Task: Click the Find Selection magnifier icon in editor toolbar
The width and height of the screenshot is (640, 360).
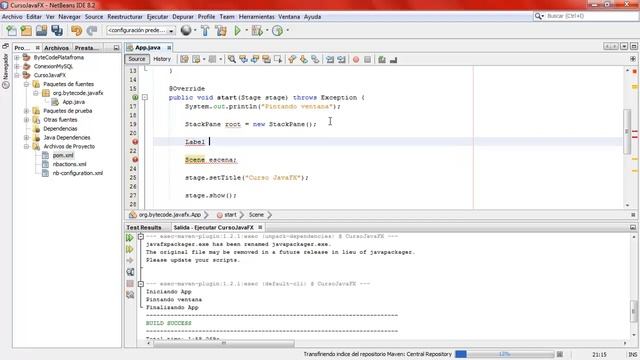Action: point(232,60)
